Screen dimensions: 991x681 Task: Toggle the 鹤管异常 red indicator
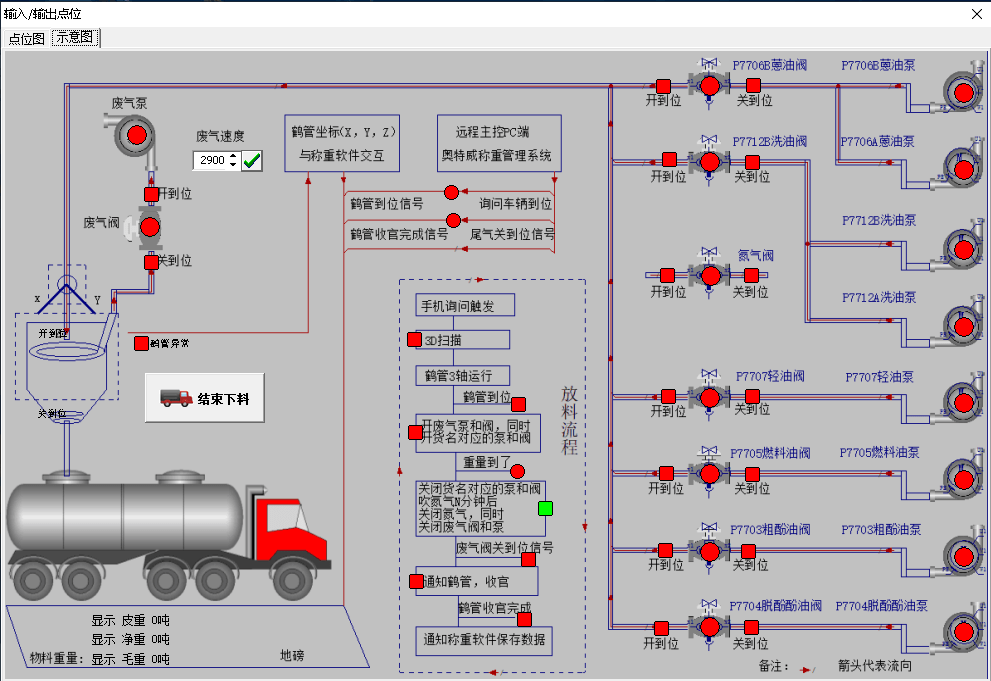coord(142,343)
